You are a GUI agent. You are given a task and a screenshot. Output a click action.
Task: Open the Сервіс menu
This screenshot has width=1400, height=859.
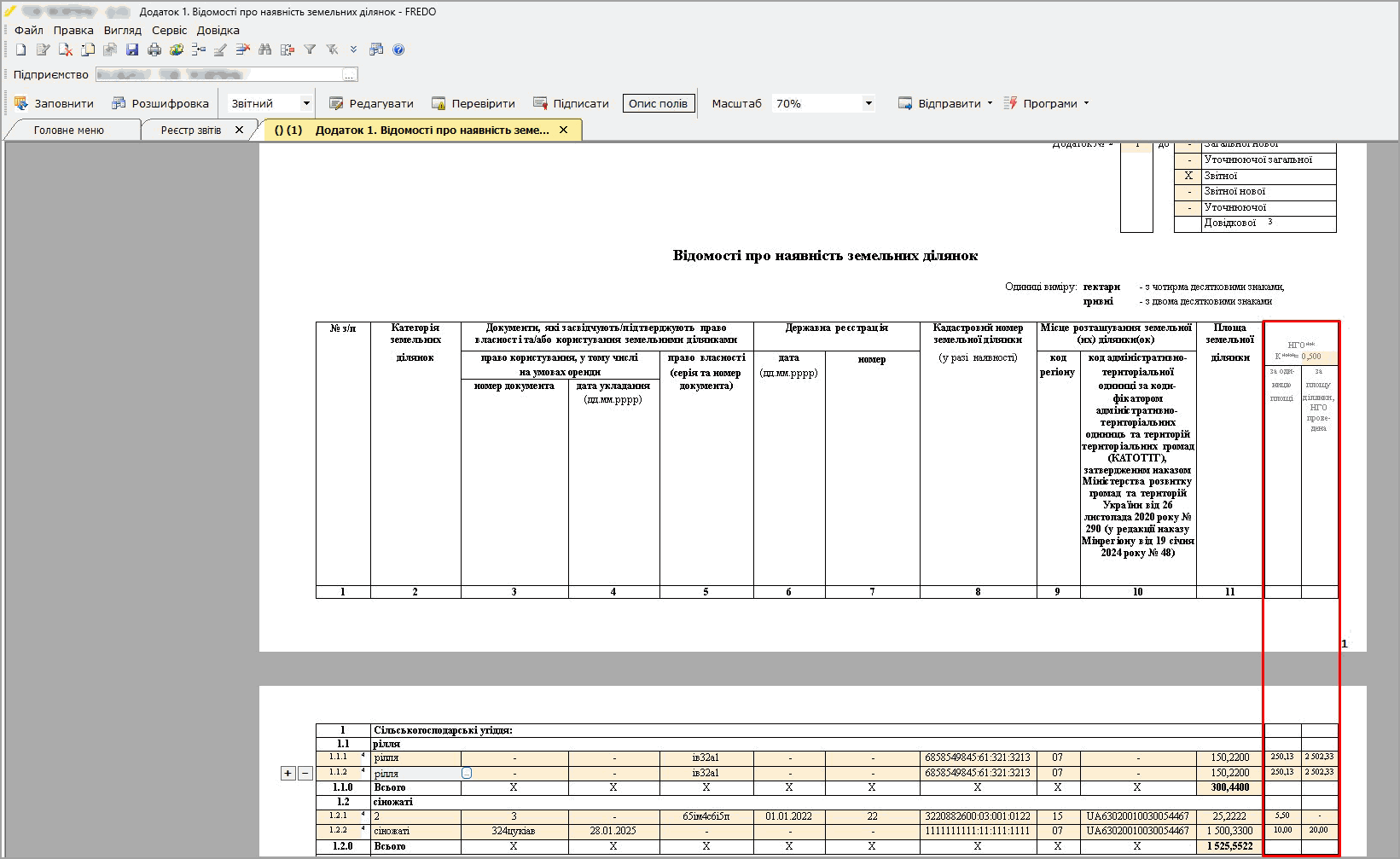(169, 30)
